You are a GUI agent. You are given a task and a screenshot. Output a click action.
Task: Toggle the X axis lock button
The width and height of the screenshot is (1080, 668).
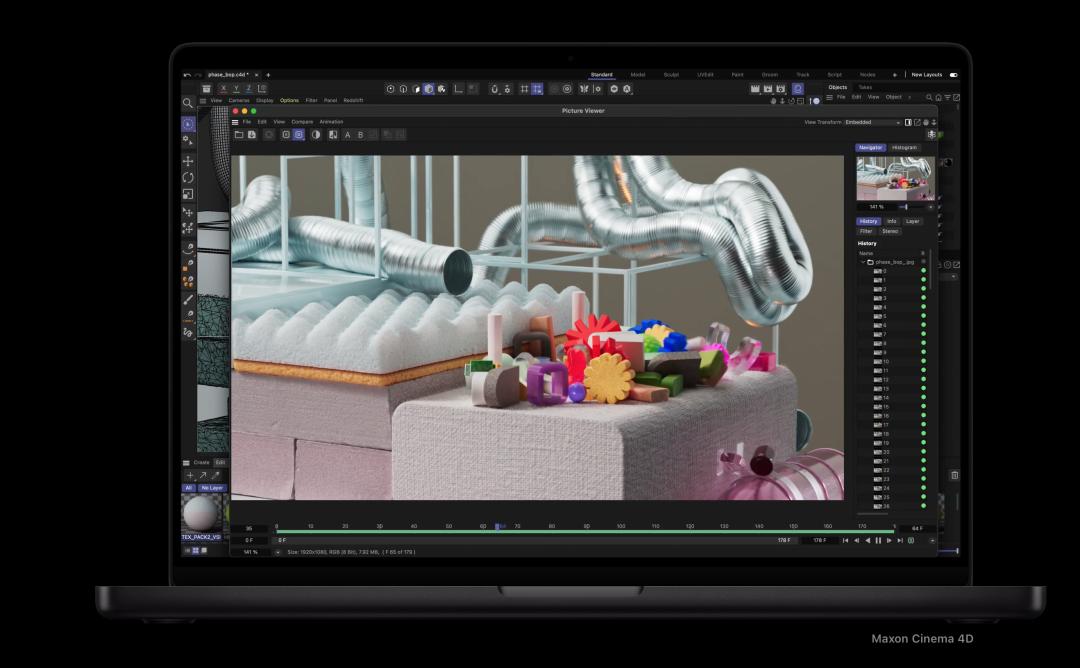click(222, 89)
